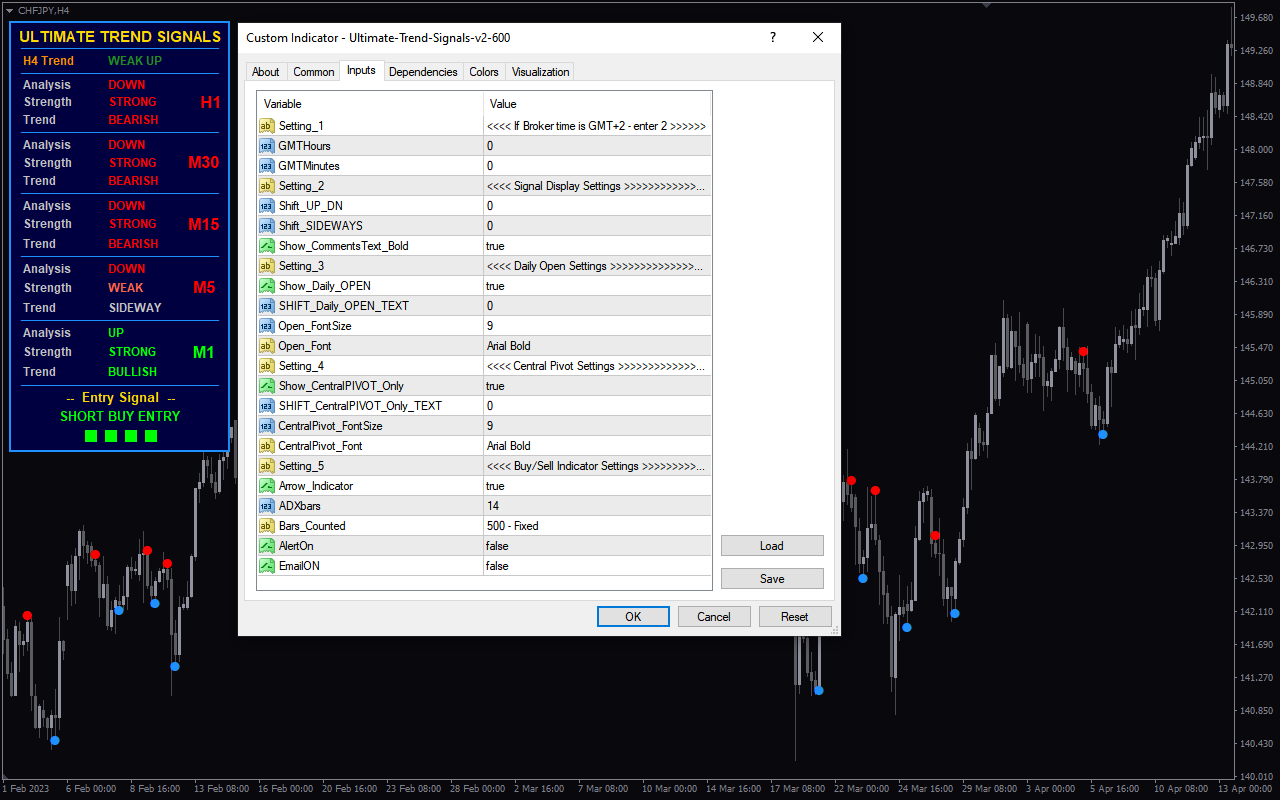Switch to the About tab

tap(266, 72)
